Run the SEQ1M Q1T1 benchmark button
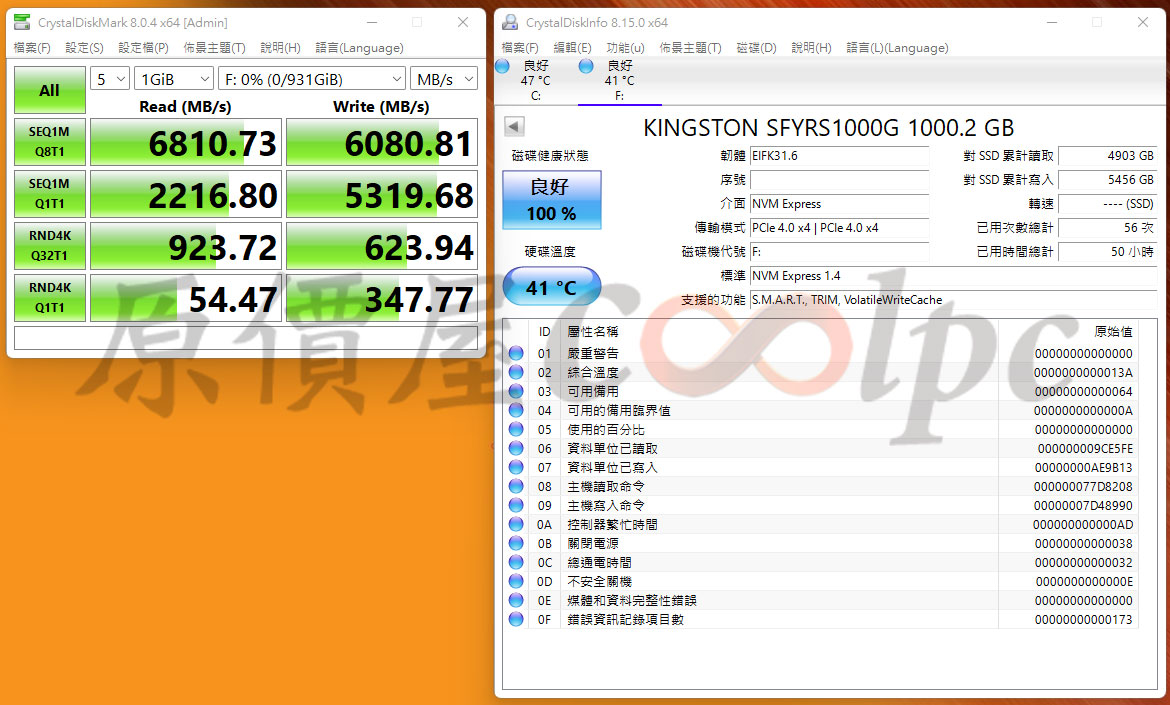The image size is (1170, 705). tap(49, 194)
